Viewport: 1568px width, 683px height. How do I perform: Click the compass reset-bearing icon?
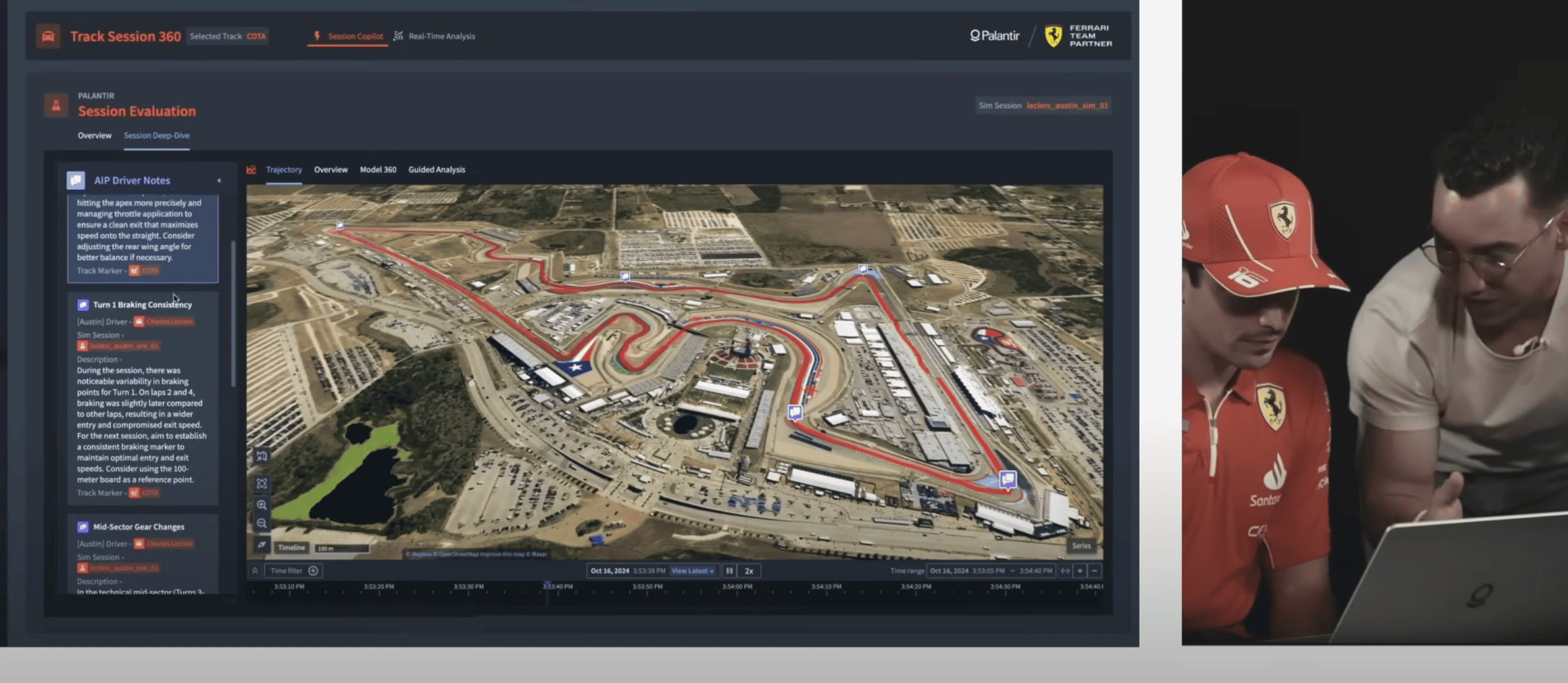click(x=262, y=545)
